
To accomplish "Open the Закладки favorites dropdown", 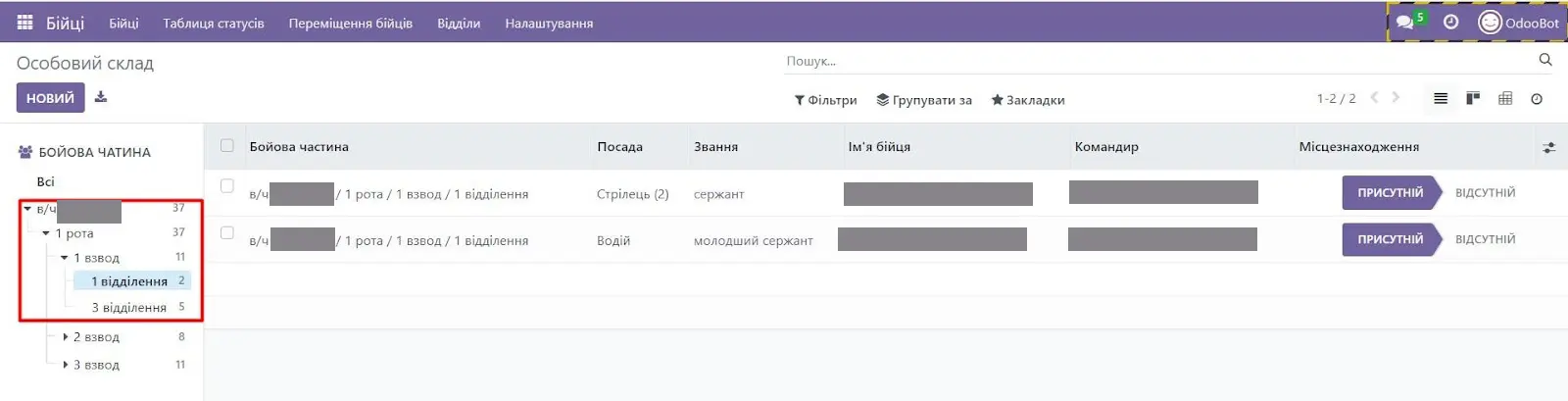I will point(1028,100).
